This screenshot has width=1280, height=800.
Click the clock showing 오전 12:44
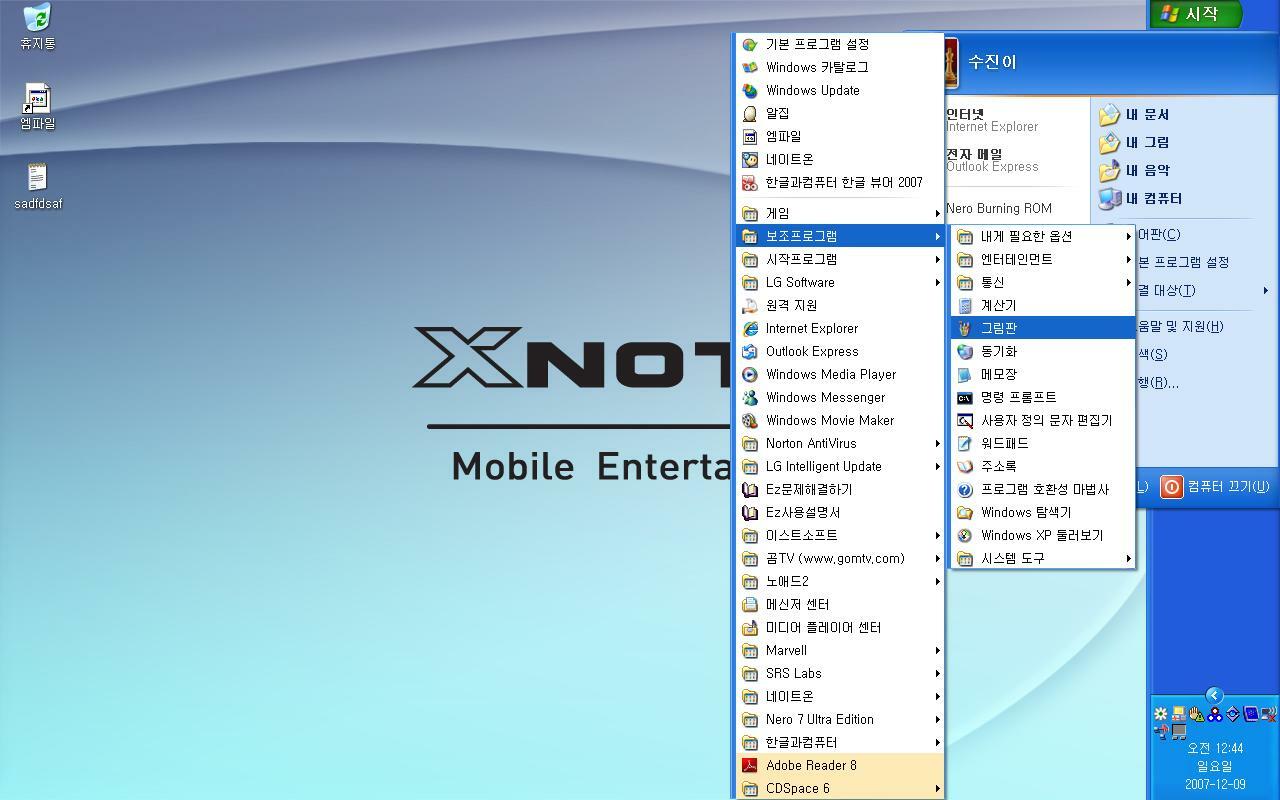[1214, 748]
